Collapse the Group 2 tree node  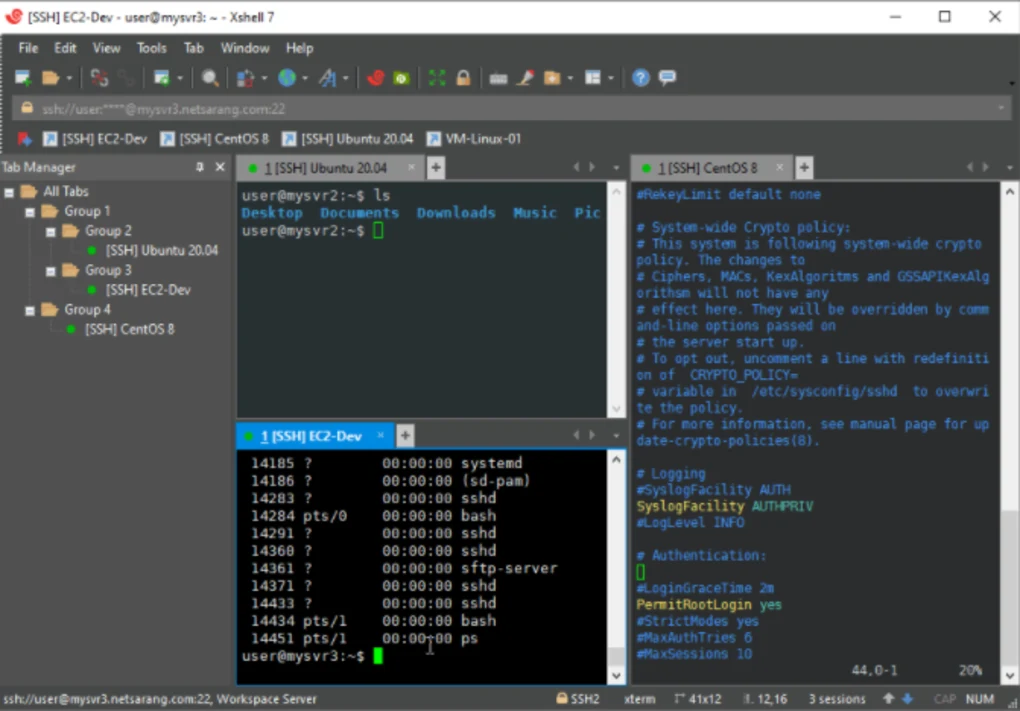[50, 231]
